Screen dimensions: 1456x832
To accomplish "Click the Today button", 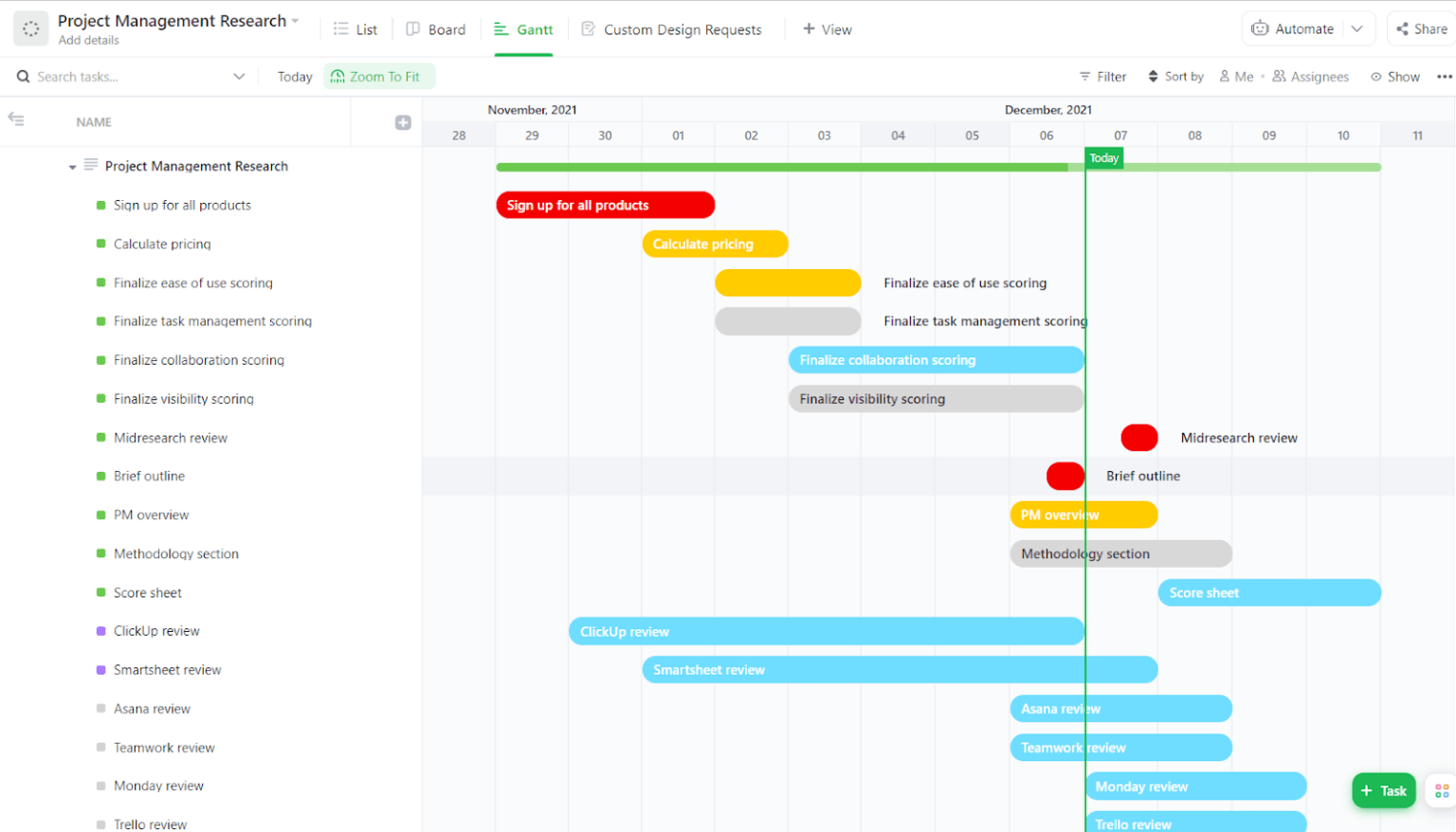I will (x=295, y=76).
